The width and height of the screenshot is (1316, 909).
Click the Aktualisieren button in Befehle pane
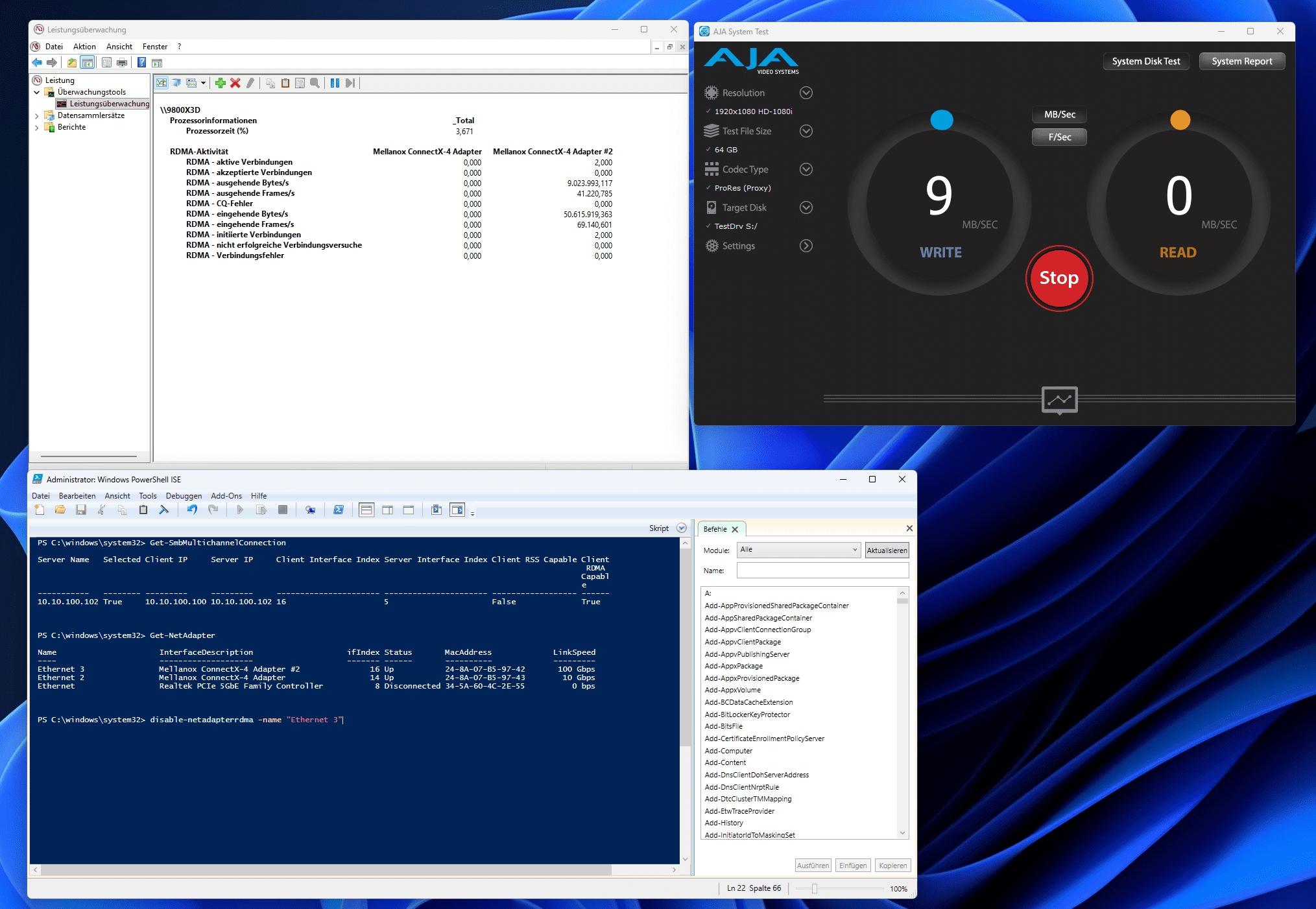(x=887, y=550)
